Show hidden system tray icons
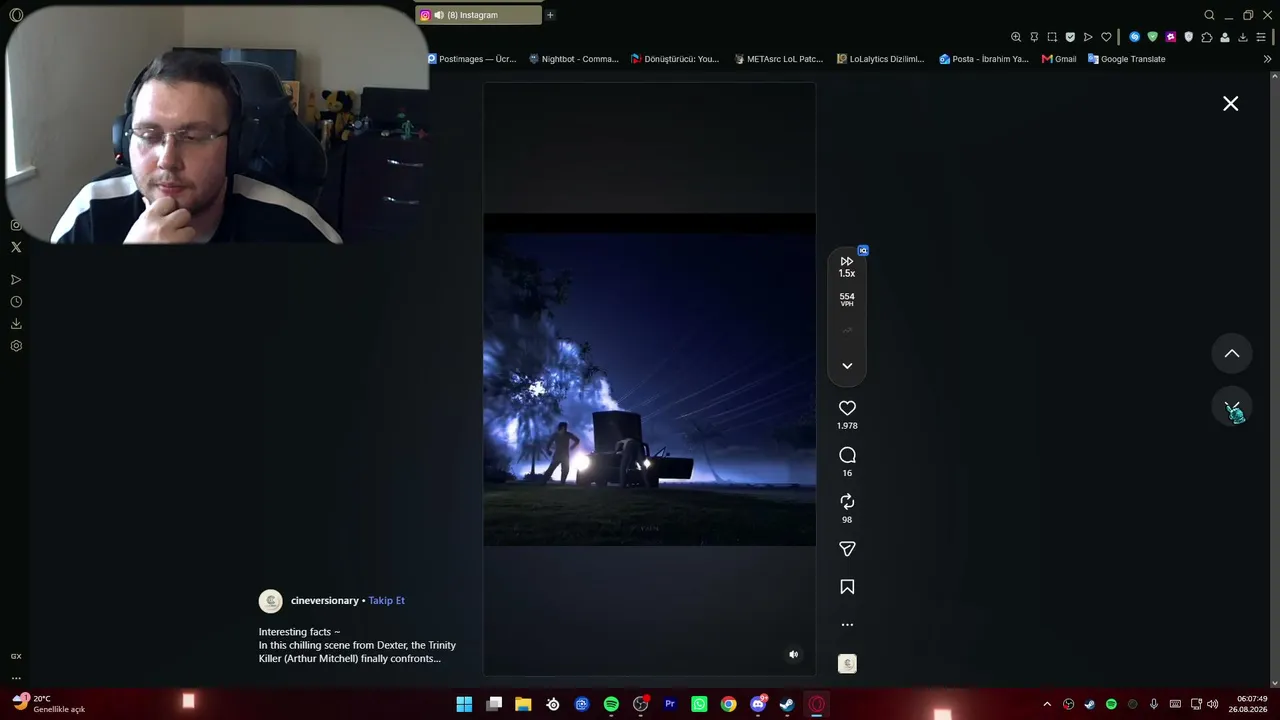 tap(1047, 704)
